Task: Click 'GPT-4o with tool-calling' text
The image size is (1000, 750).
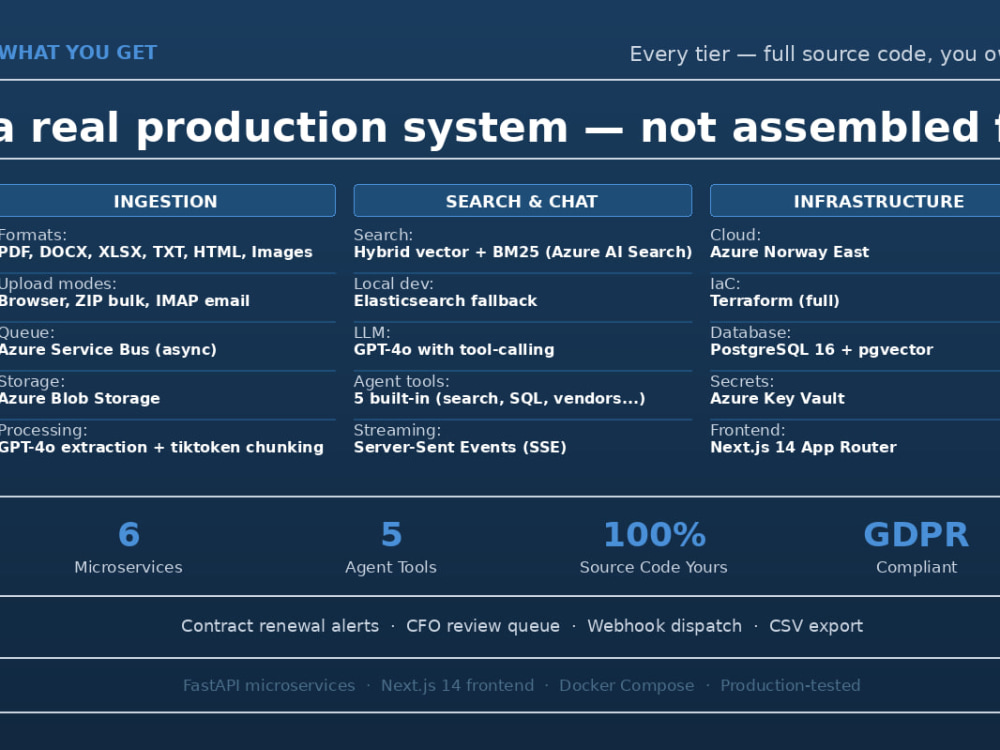Action: coord(454,349)
